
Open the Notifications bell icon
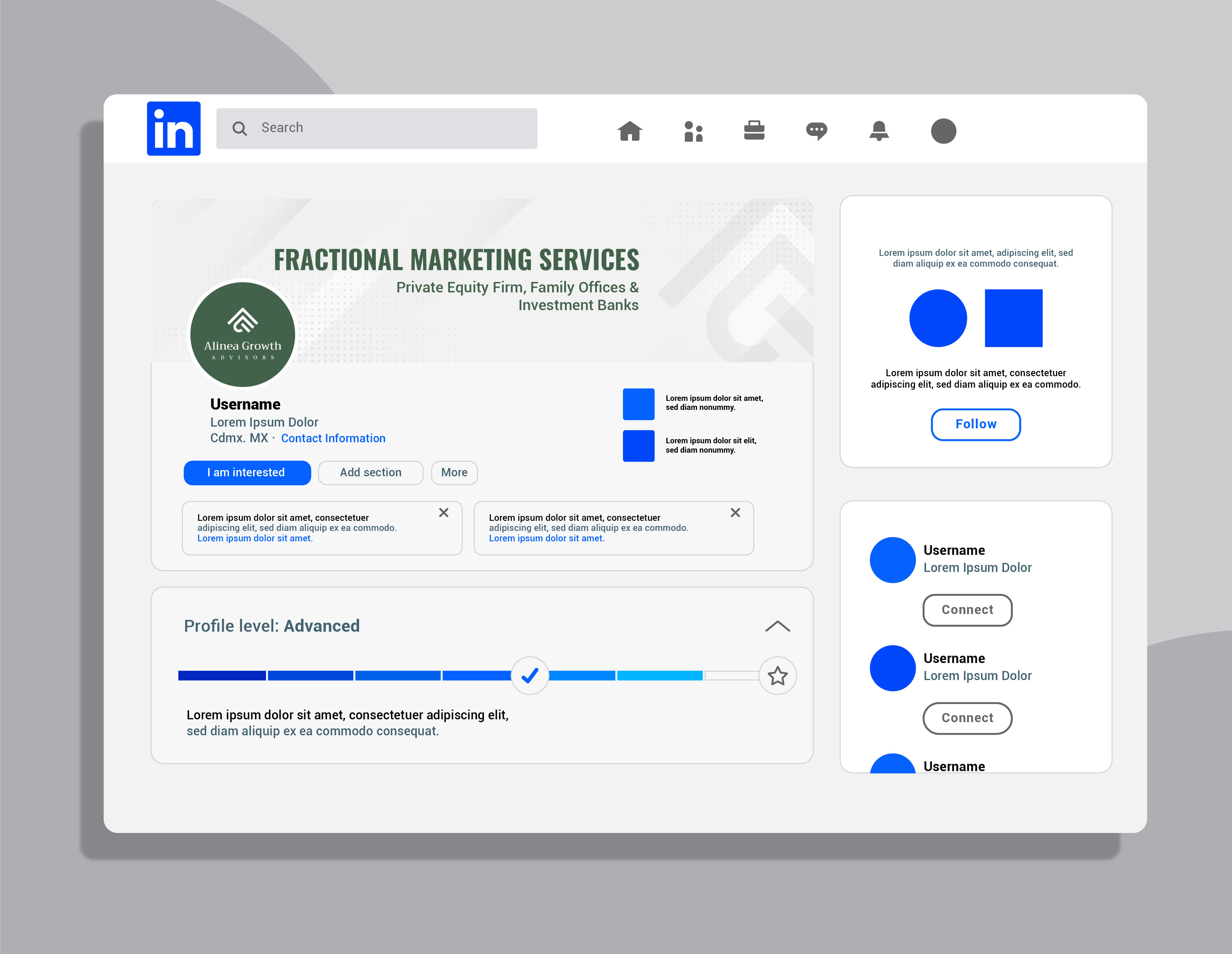click(879, 131)
